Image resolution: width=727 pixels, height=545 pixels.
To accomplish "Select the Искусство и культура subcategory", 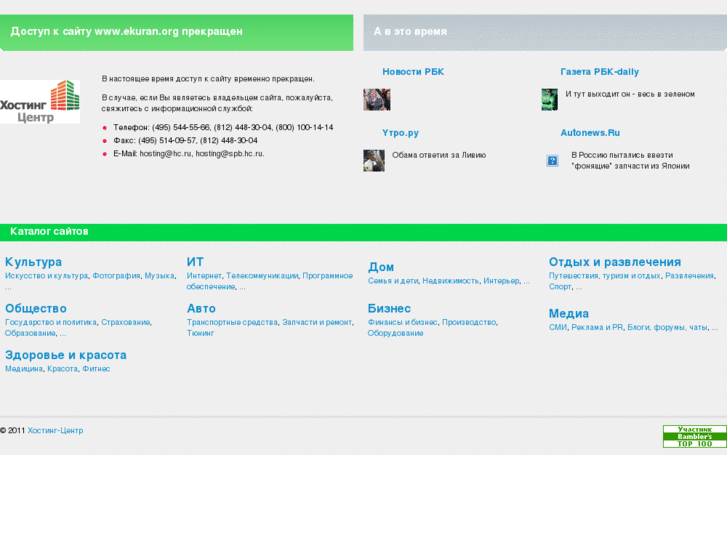I will [x=46, y=276].
